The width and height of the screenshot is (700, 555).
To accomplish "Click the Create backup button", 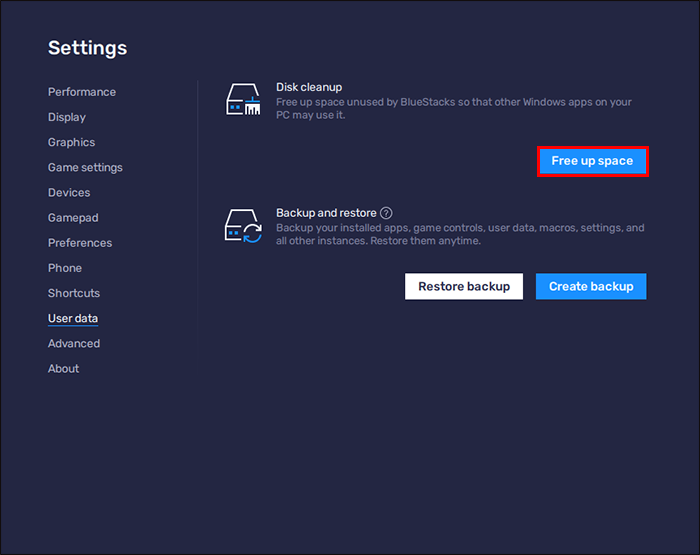I will tap(591, 286).
